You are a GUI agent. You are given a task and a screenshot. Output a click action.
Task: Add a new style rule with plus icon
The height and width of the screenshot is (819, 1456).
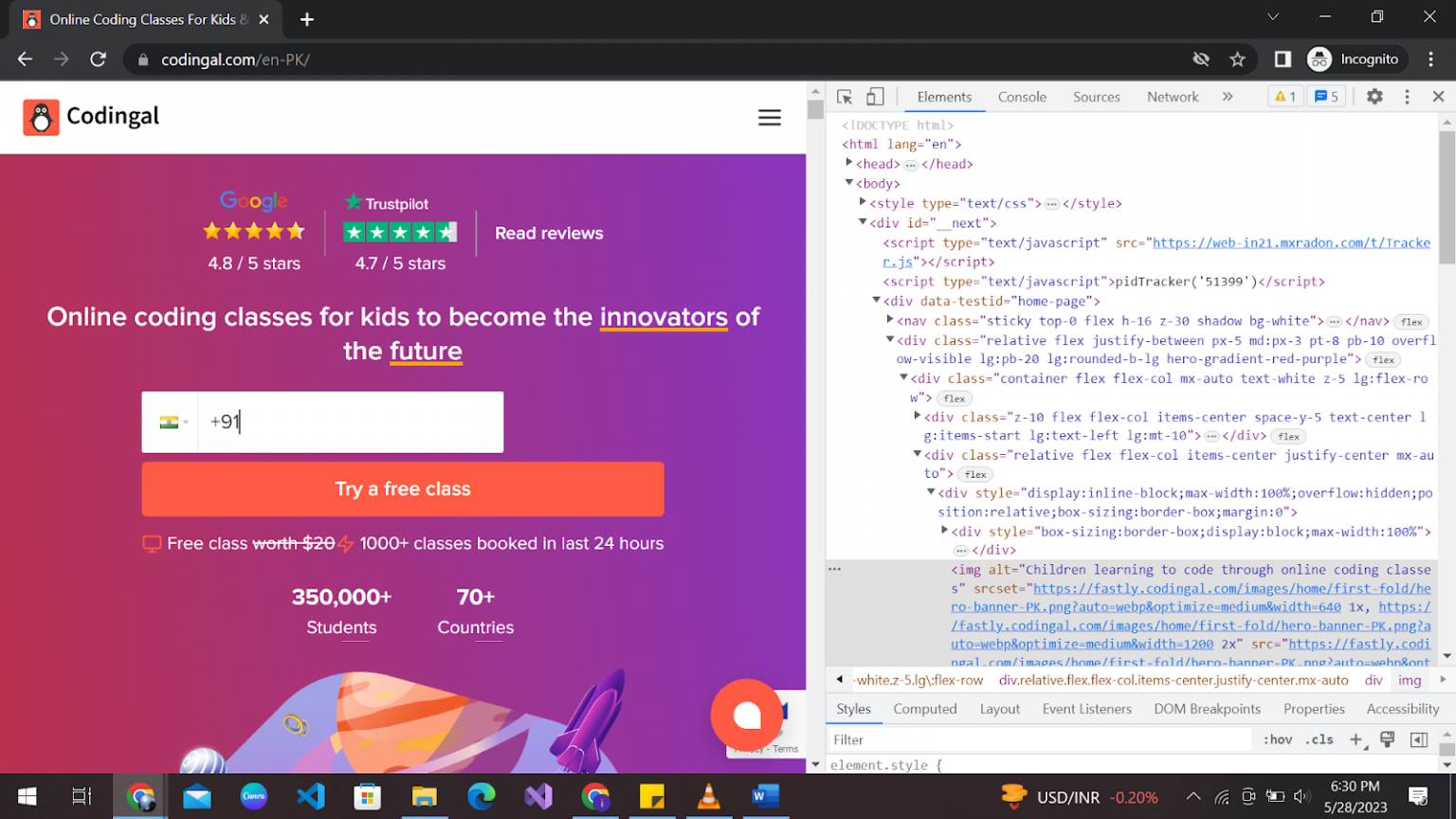(x=1356, y=739)
